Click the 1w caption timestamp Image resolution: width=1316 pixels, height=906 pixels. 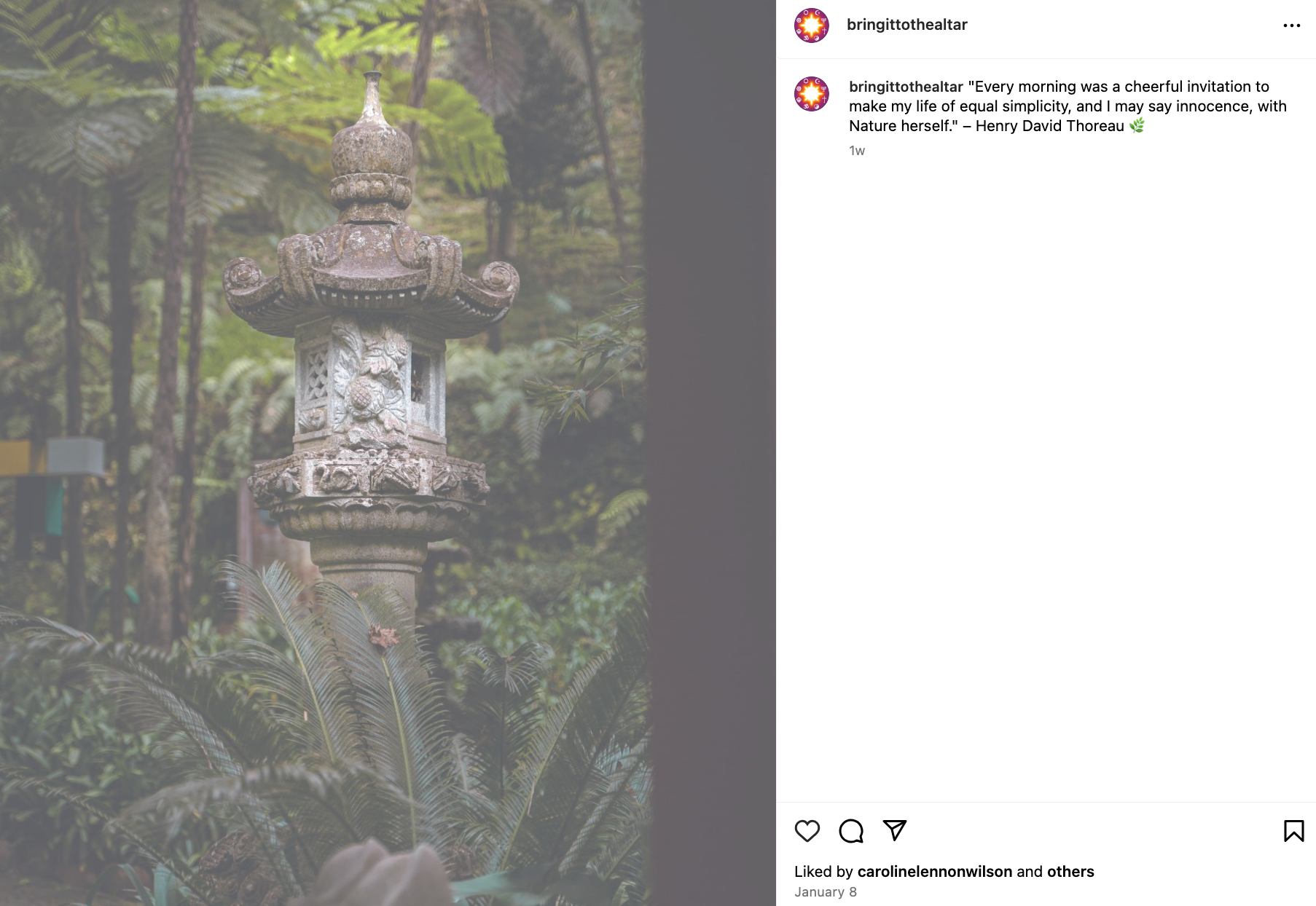point(856,151)
